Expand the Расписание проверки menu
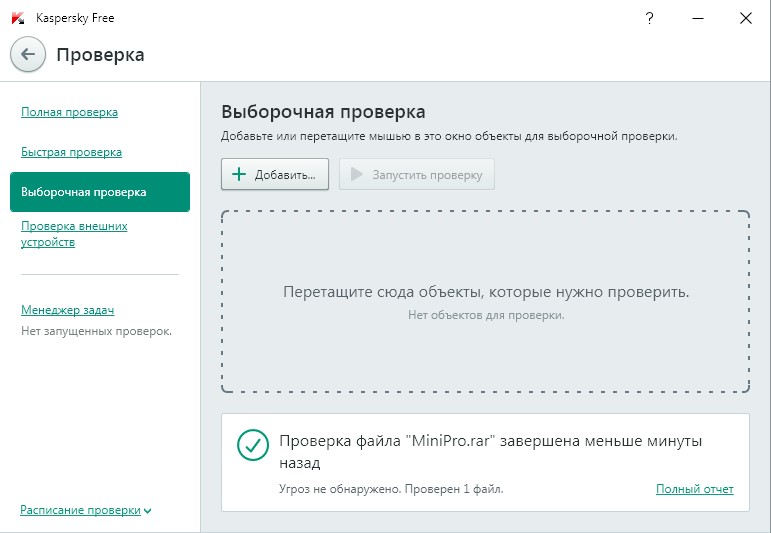The image size is (771, 533). 80,510
